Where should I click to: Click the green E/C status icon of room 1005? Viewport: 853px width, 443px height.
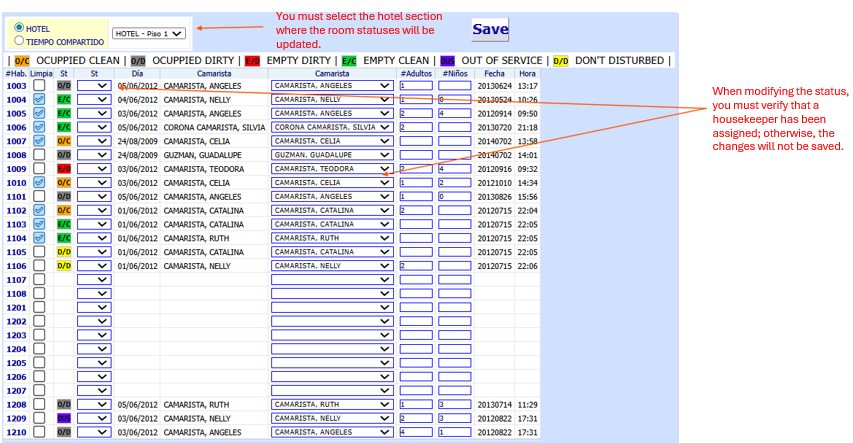pos(64,114)
